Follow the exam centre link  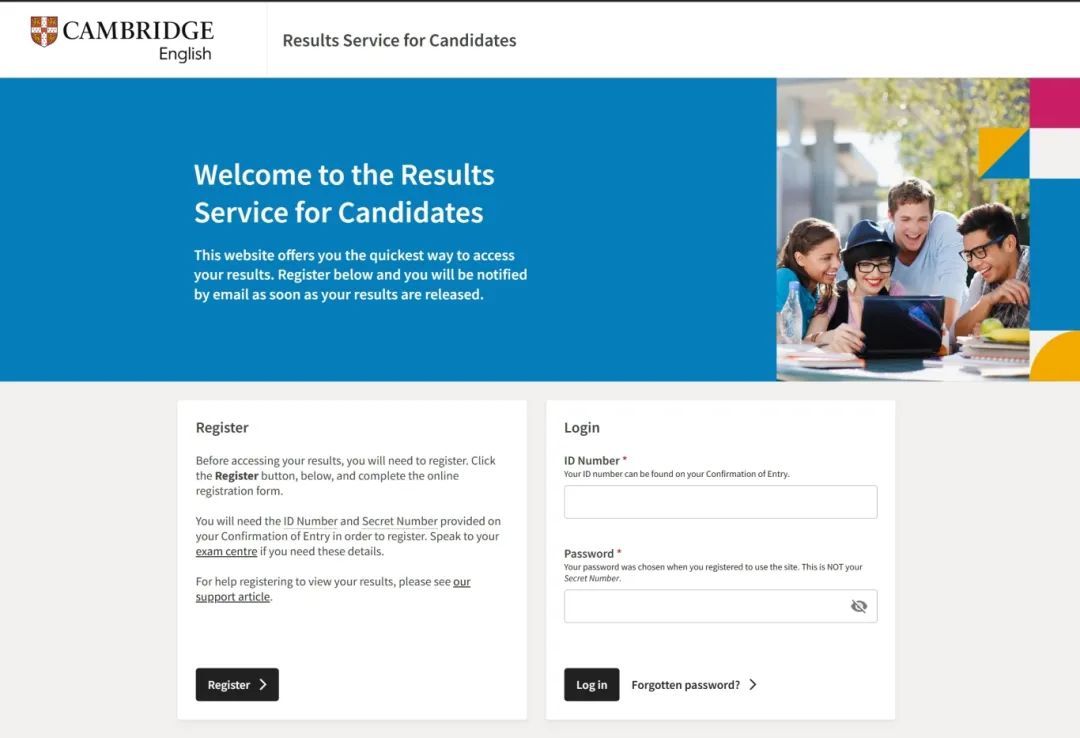(x=226, y=551)
